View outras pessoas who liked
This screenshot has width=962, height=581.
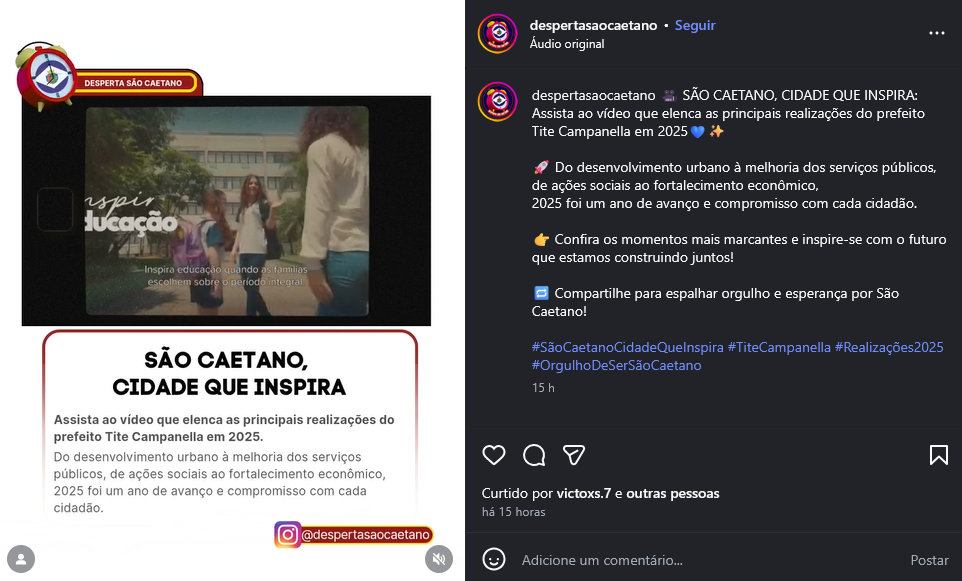pyautogui.click(x=672, y=493)
